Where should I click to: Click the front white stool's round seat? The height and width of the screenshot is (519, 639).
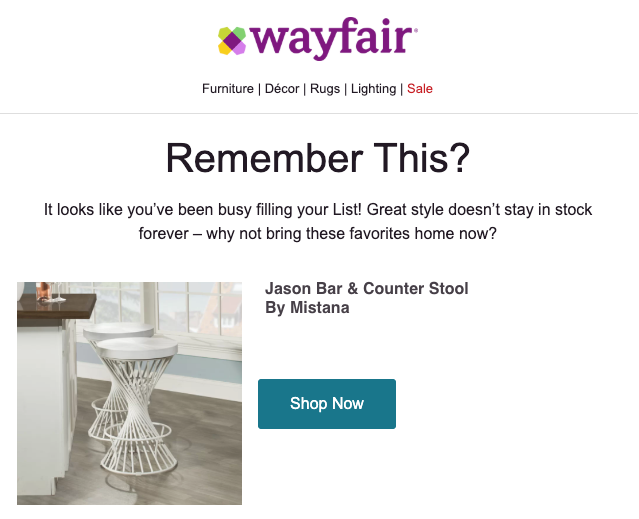137,348
